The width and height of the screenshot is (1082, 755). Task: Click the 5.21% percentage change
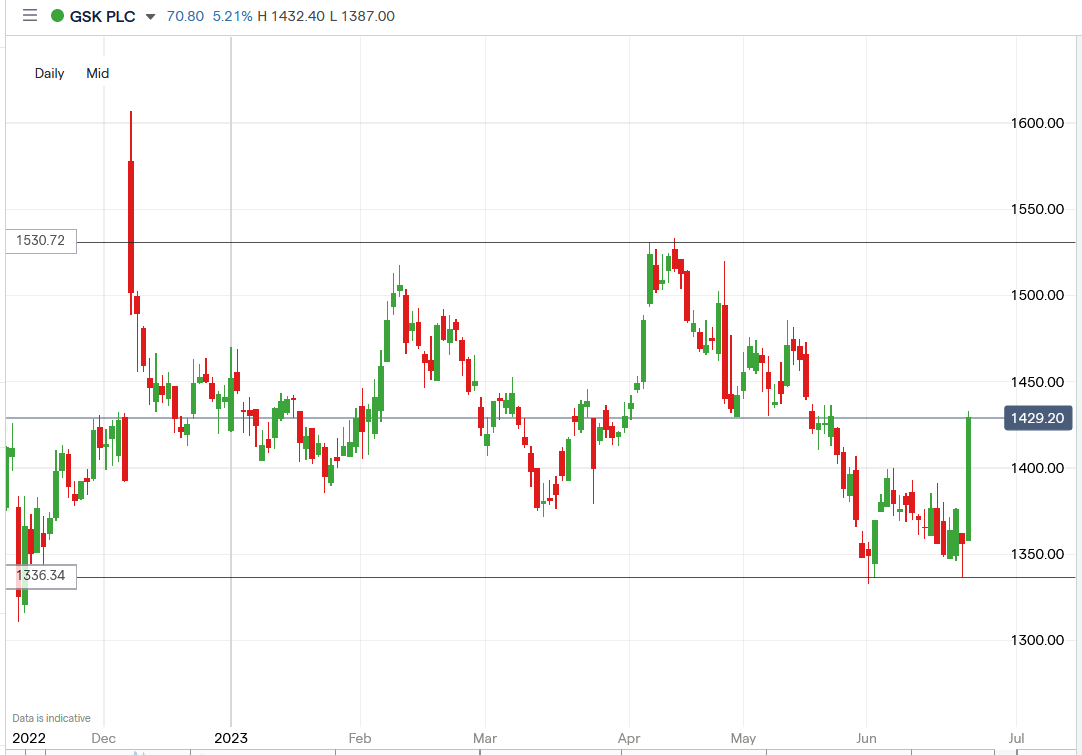tap(233, 16)
